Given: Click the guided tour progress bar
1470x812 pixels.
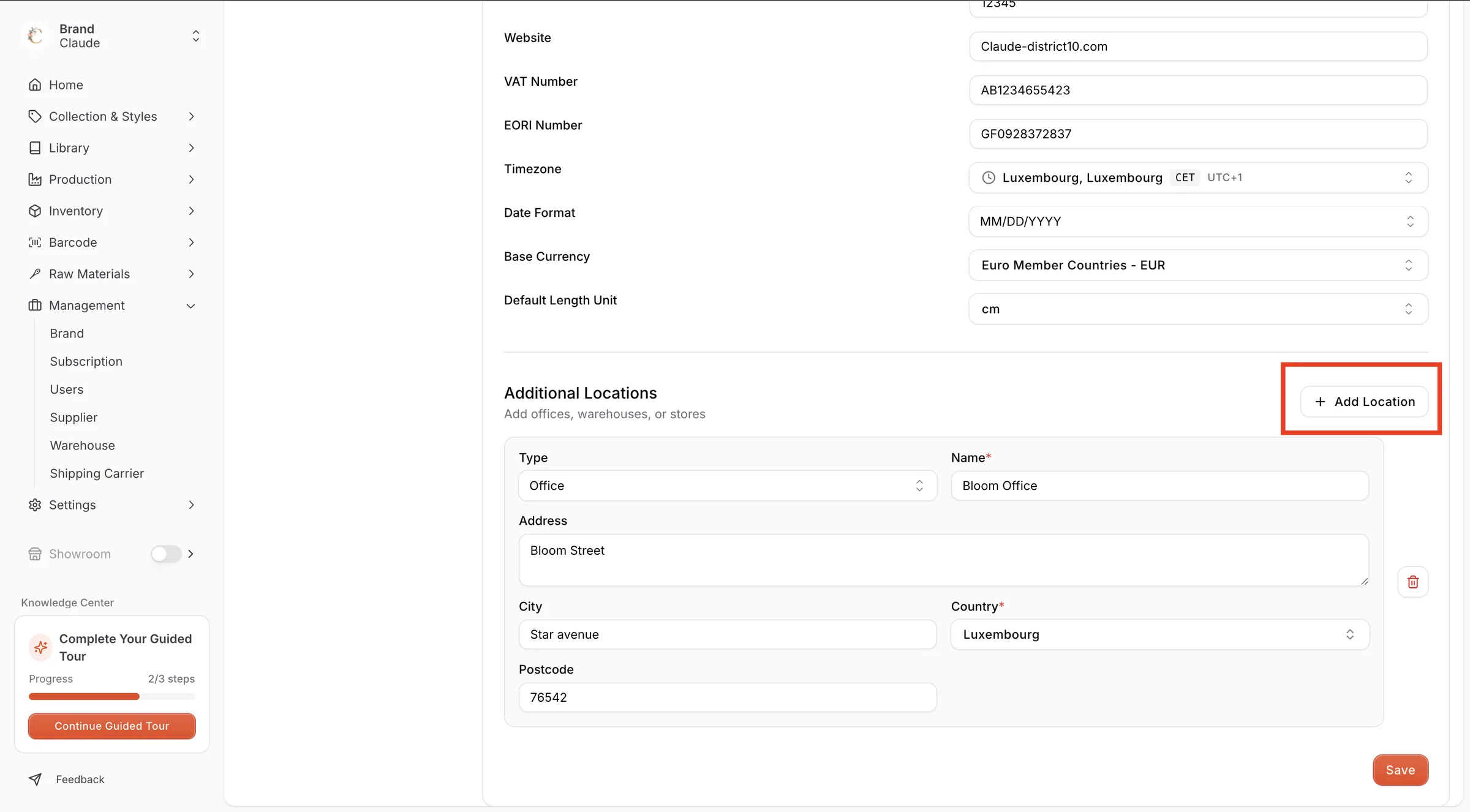Looking at the screenshot, I should tap(112, 696).
